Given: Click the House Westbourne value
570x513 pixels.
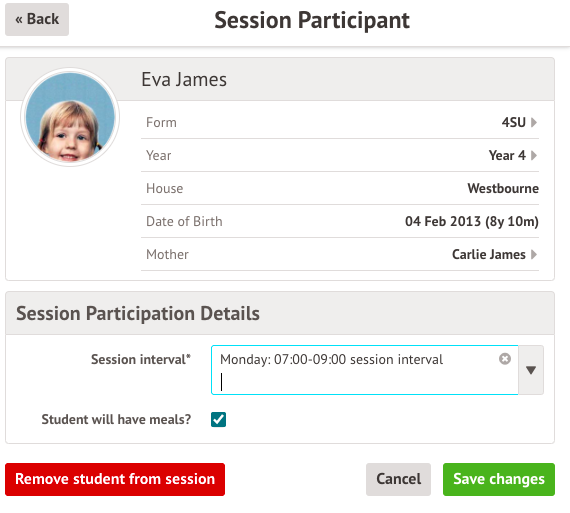Looking at the screenshot, I should [x=503, y=188].
